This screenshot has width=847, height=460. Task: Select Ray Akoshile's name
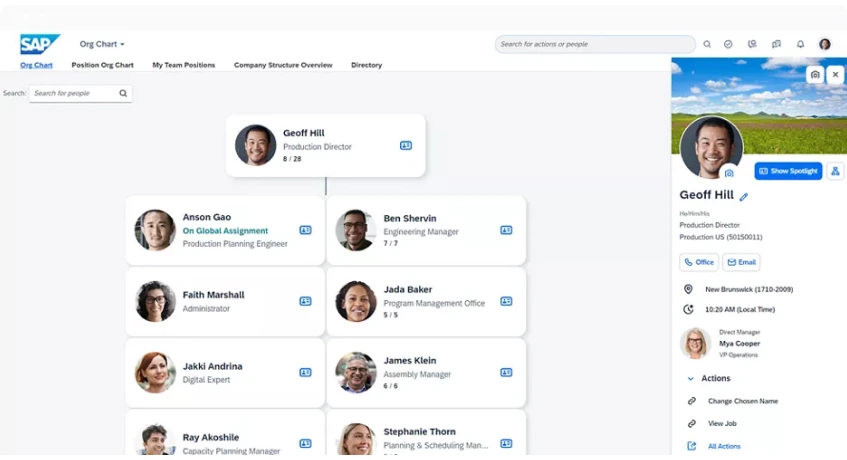point(211,437)
